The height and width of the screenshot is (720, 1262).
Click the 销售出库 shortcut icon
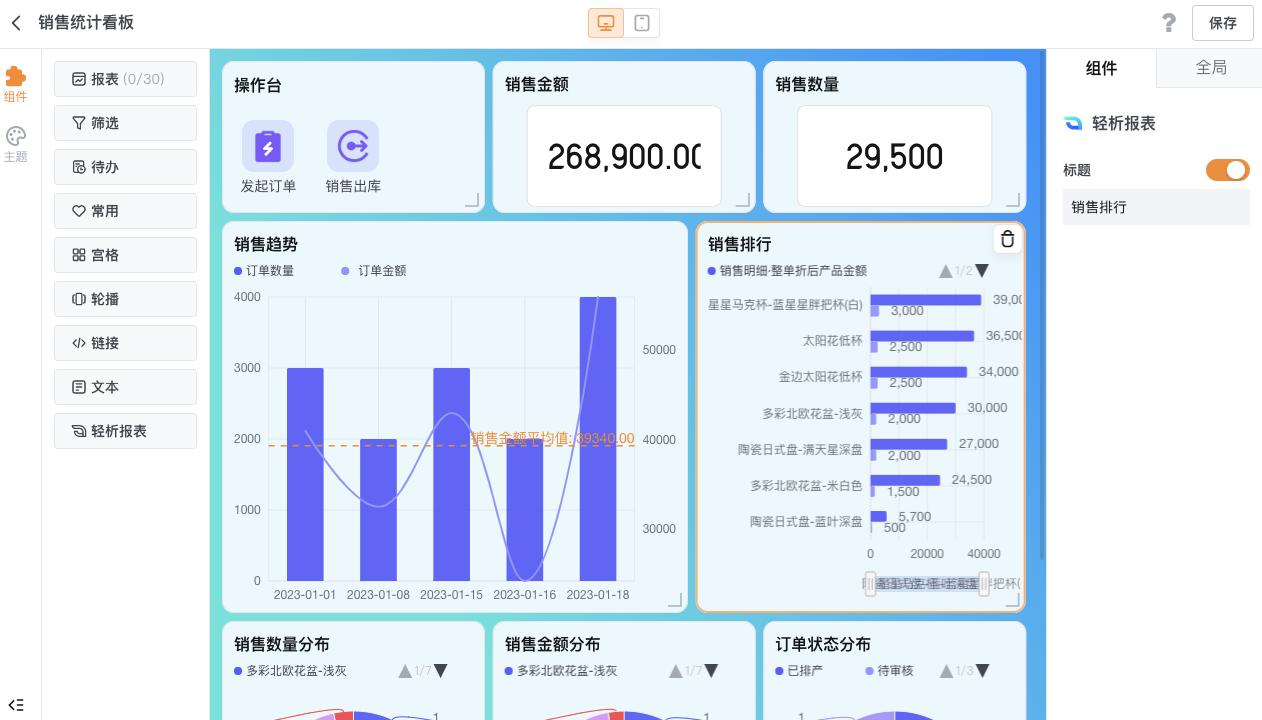click(x=353, y=146)
